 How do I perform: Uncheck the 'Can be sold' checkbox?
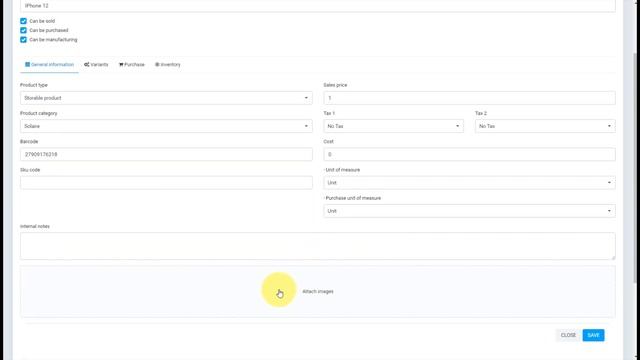coord(23,21)
